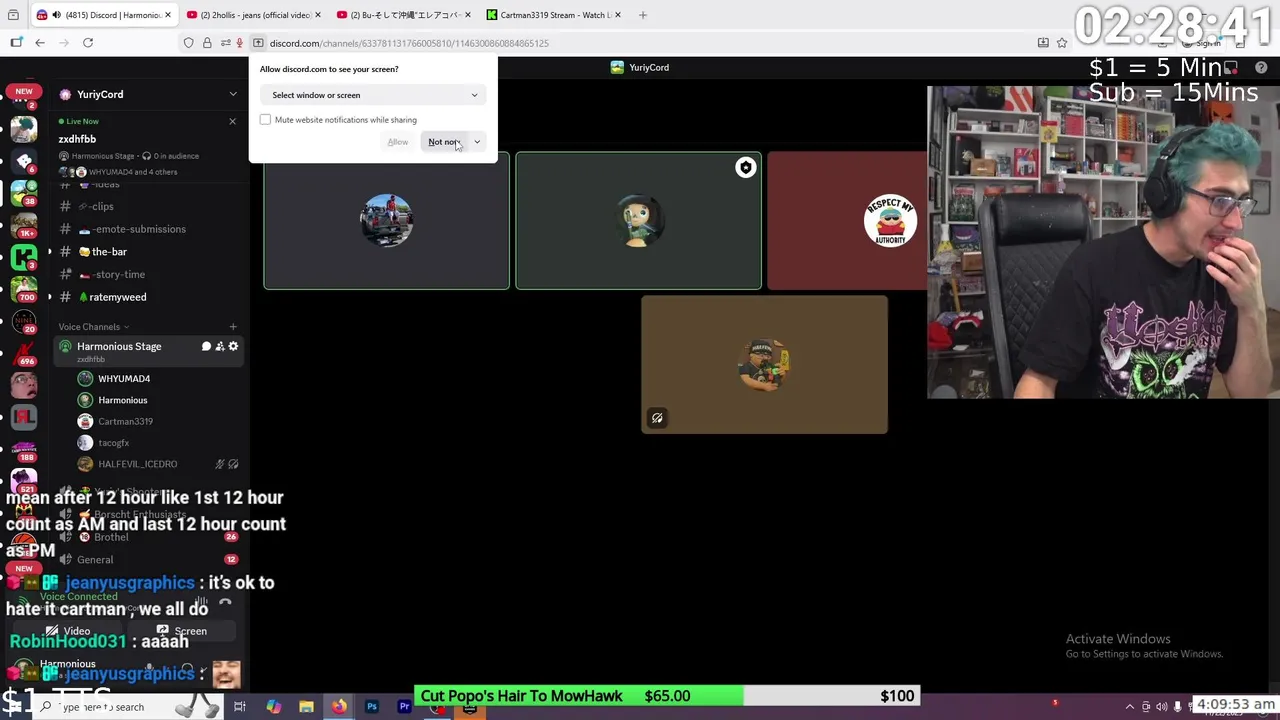Close the '2hollis - jeans' tab
This screenshot has width=1280, height=720.
pos(318,15)
